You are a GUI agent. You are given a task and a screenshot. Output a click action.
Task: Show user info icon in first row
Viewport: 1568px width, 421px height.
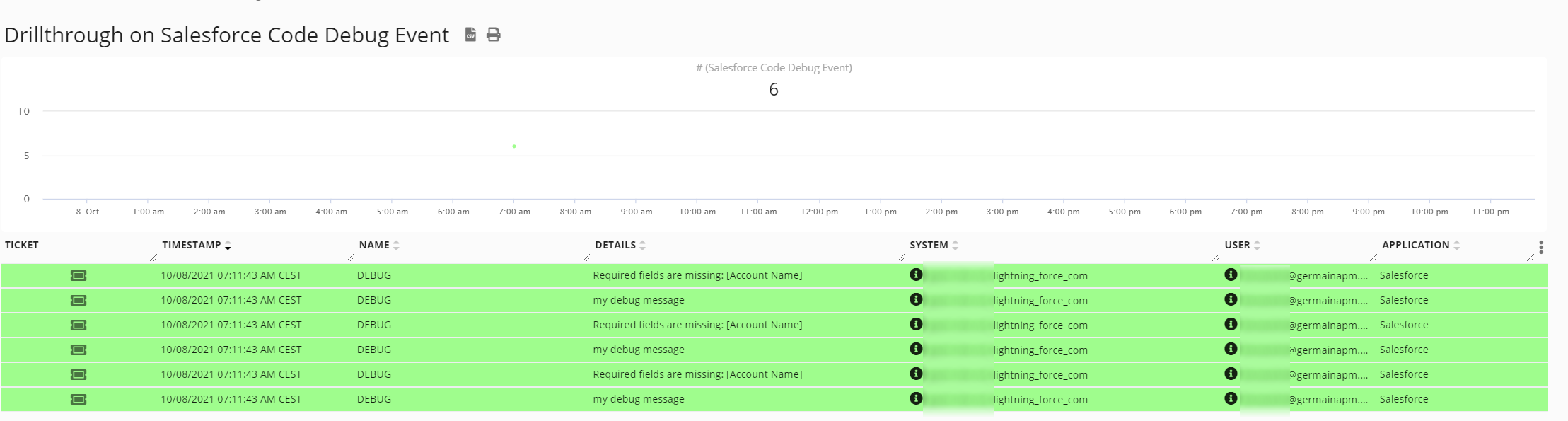point(1231,275)
